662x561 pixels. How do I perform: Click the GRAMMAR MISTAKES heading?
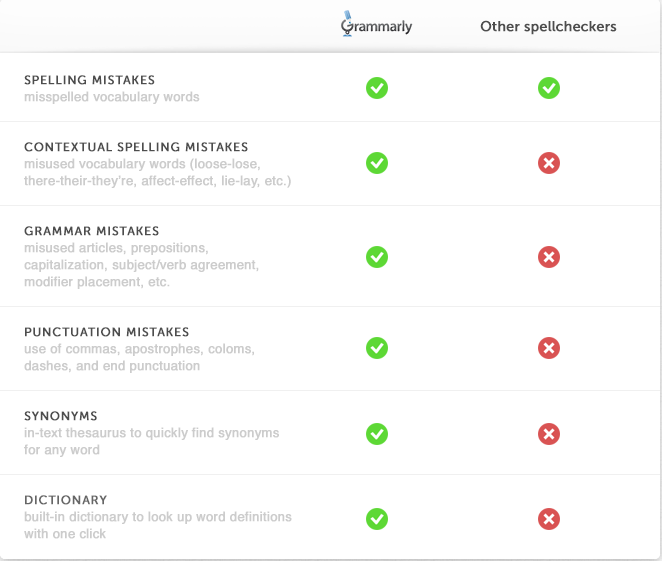coord(92,231)
